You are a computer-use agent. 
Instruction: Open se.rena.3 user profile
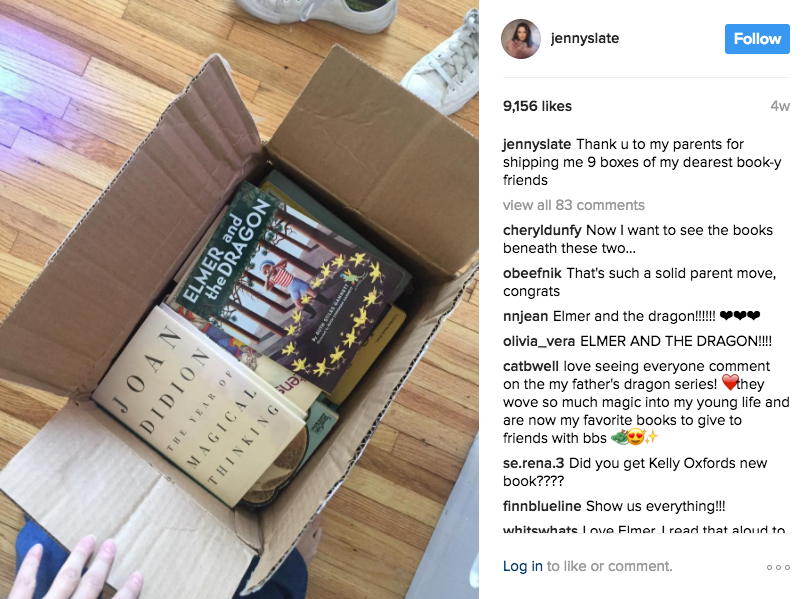[x=533, y=463]
